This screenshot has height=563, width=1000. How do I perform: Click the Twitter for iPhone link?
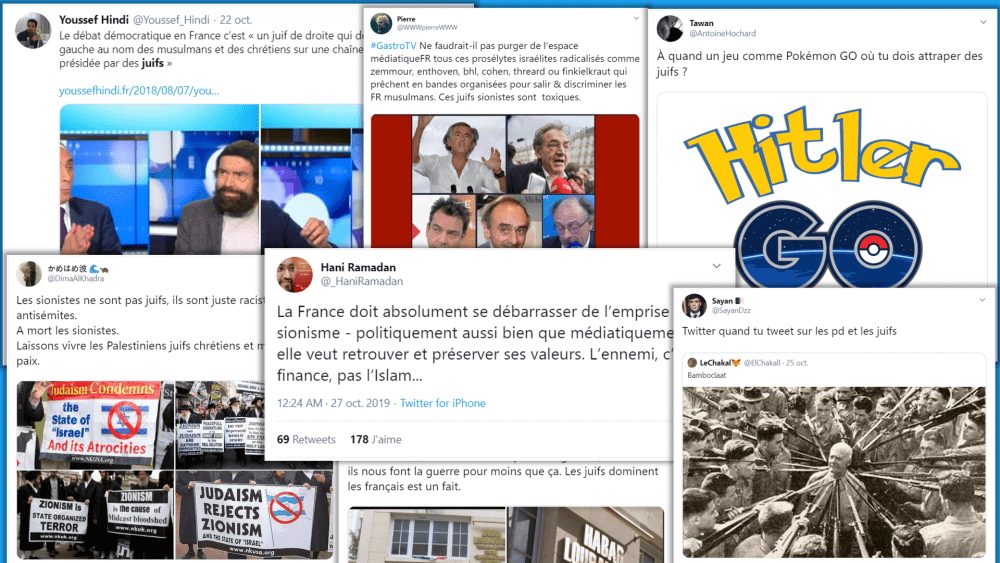(443, 403)
